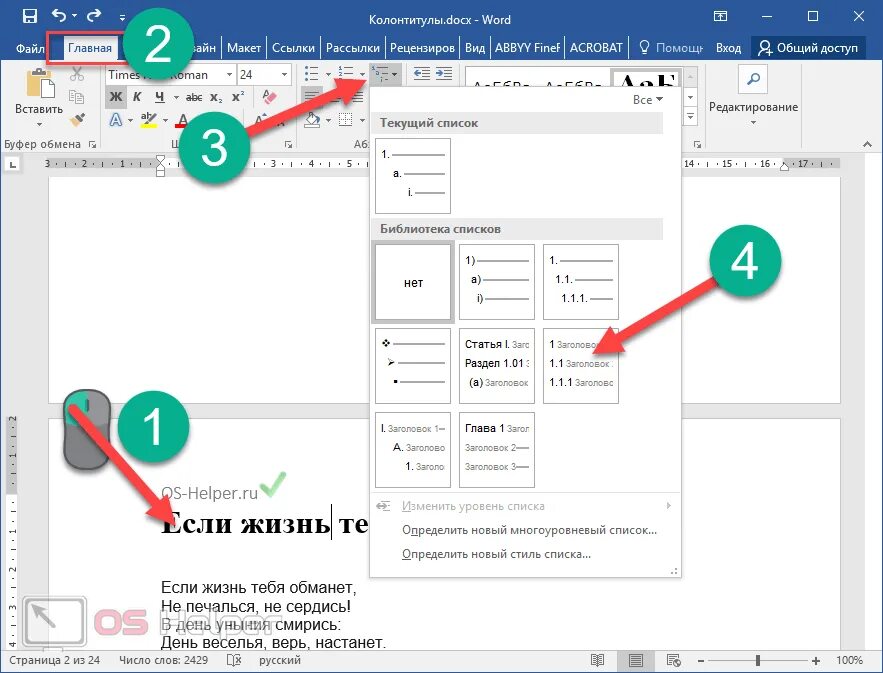Open the shading color dropdown arrow

click(328, 120)
